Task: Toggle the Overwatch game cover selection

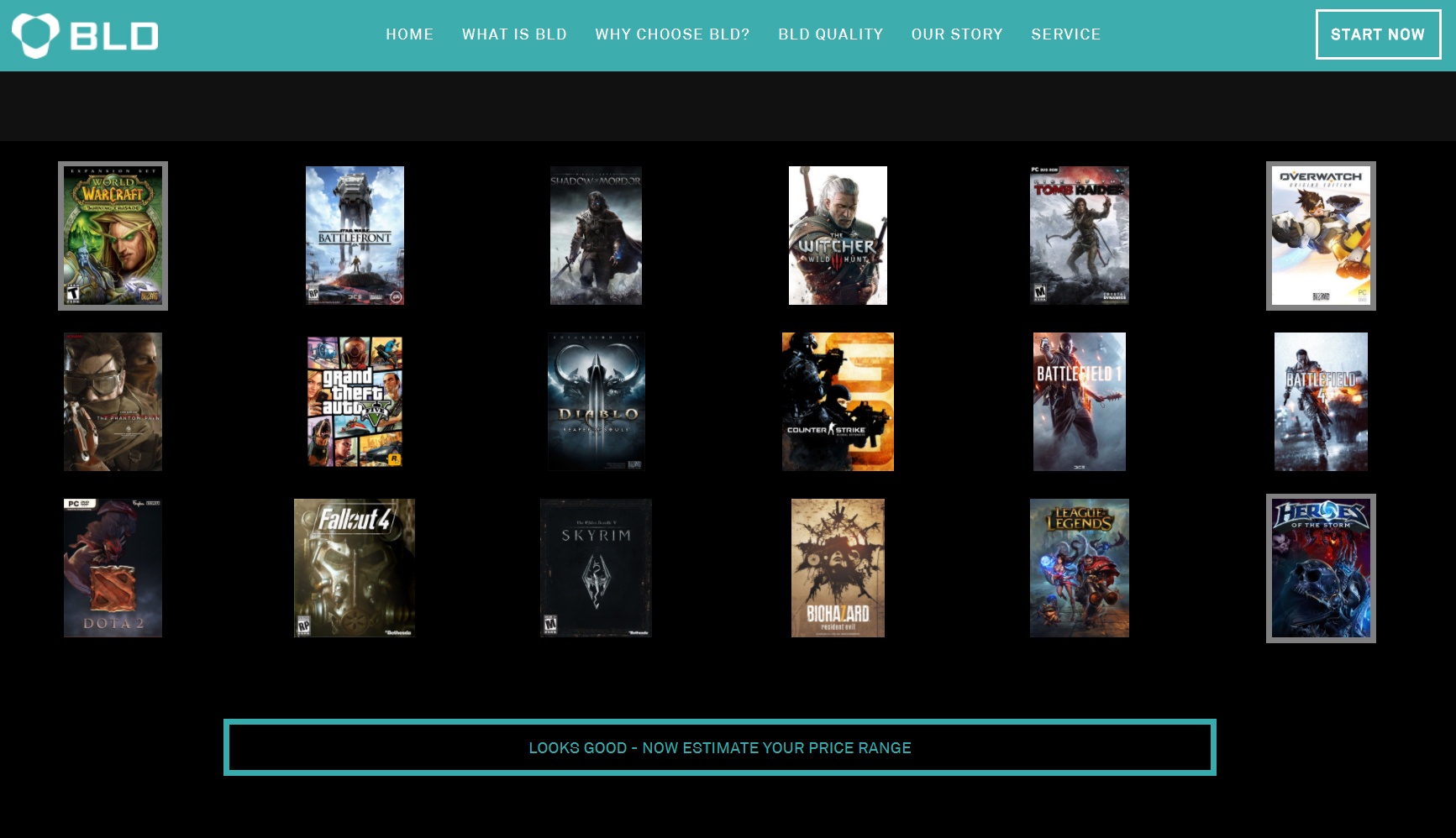Action: click(x=1320, y=236)
